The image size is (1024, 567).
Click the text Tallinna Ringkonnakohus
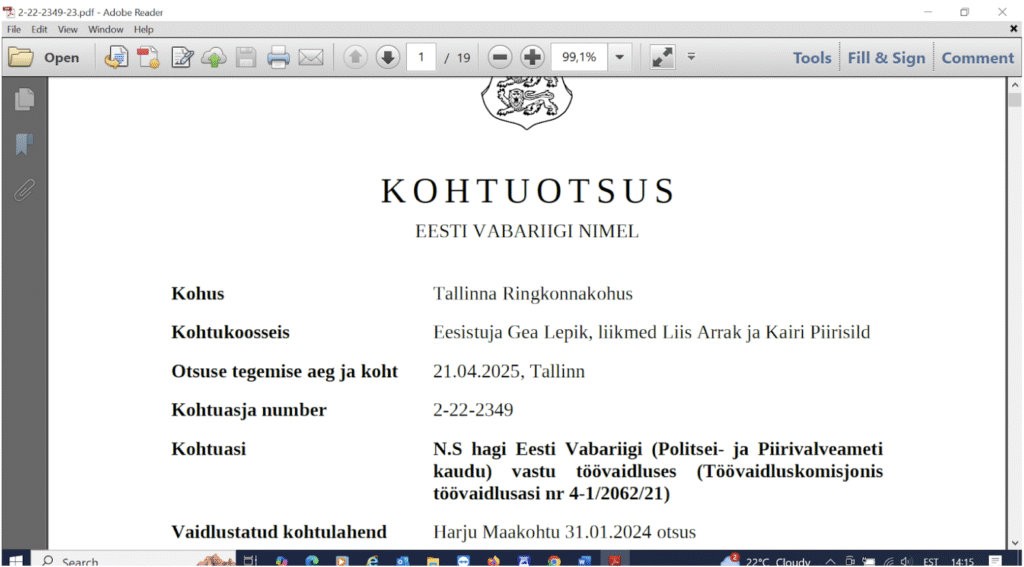click(x=533, y=294)
